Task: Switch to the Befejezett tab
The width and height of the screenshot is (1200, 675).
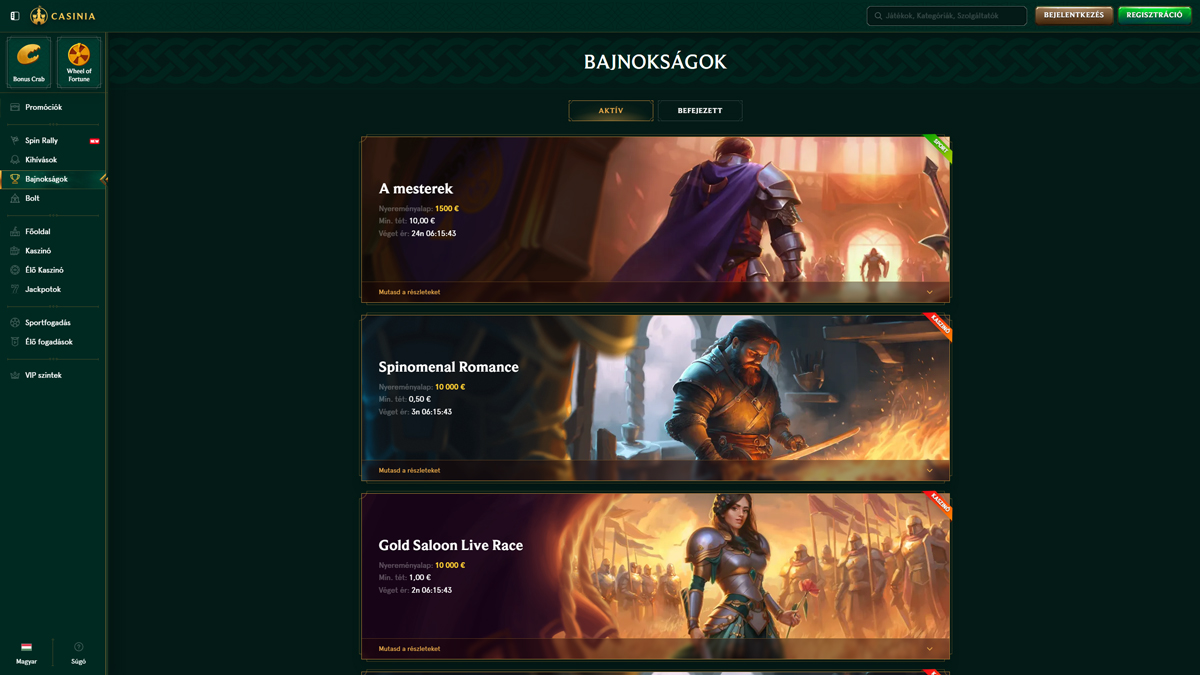Action: click(x=700, y=111)
